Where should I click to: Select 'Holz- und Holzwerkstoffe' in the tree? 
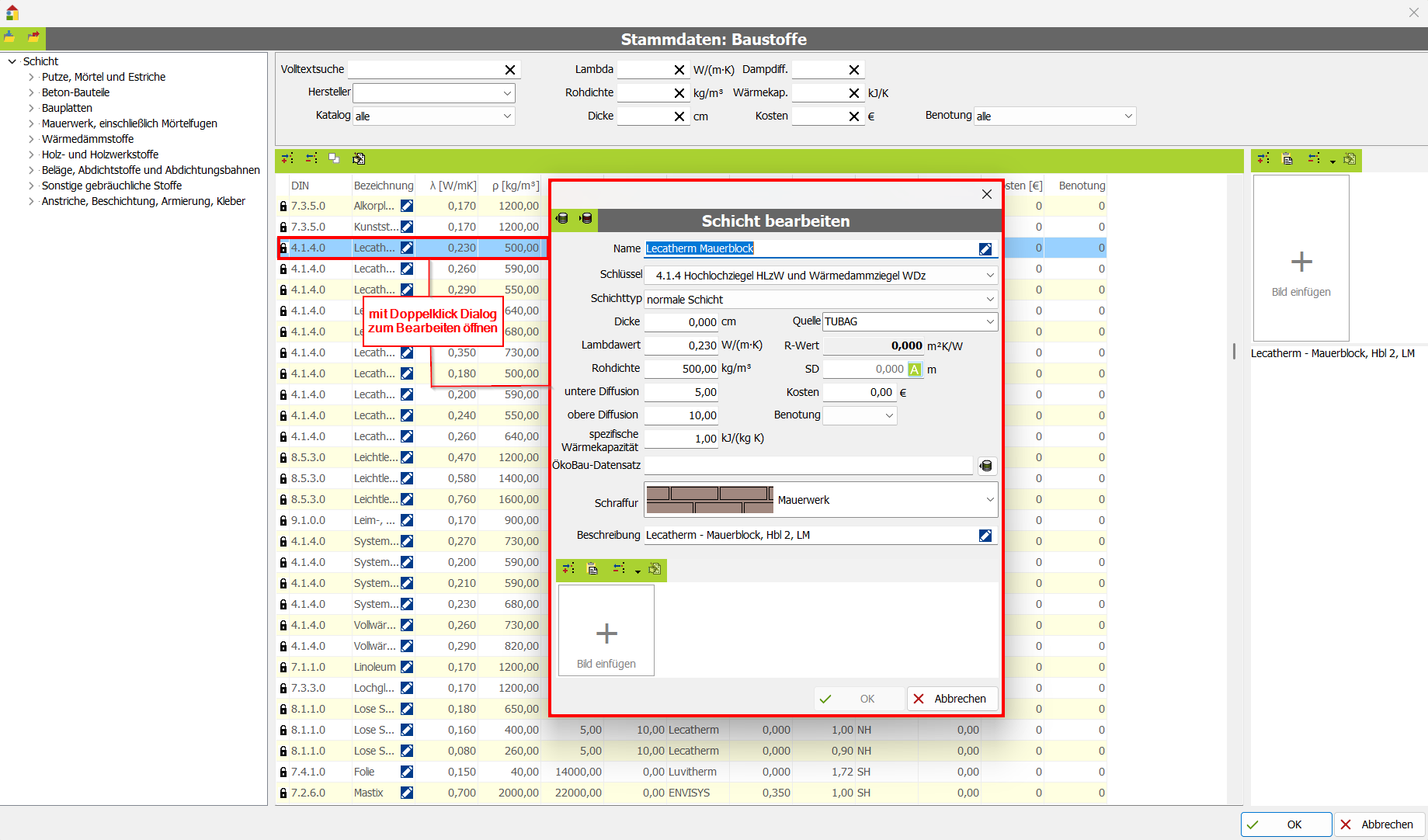tap(99, 154)
